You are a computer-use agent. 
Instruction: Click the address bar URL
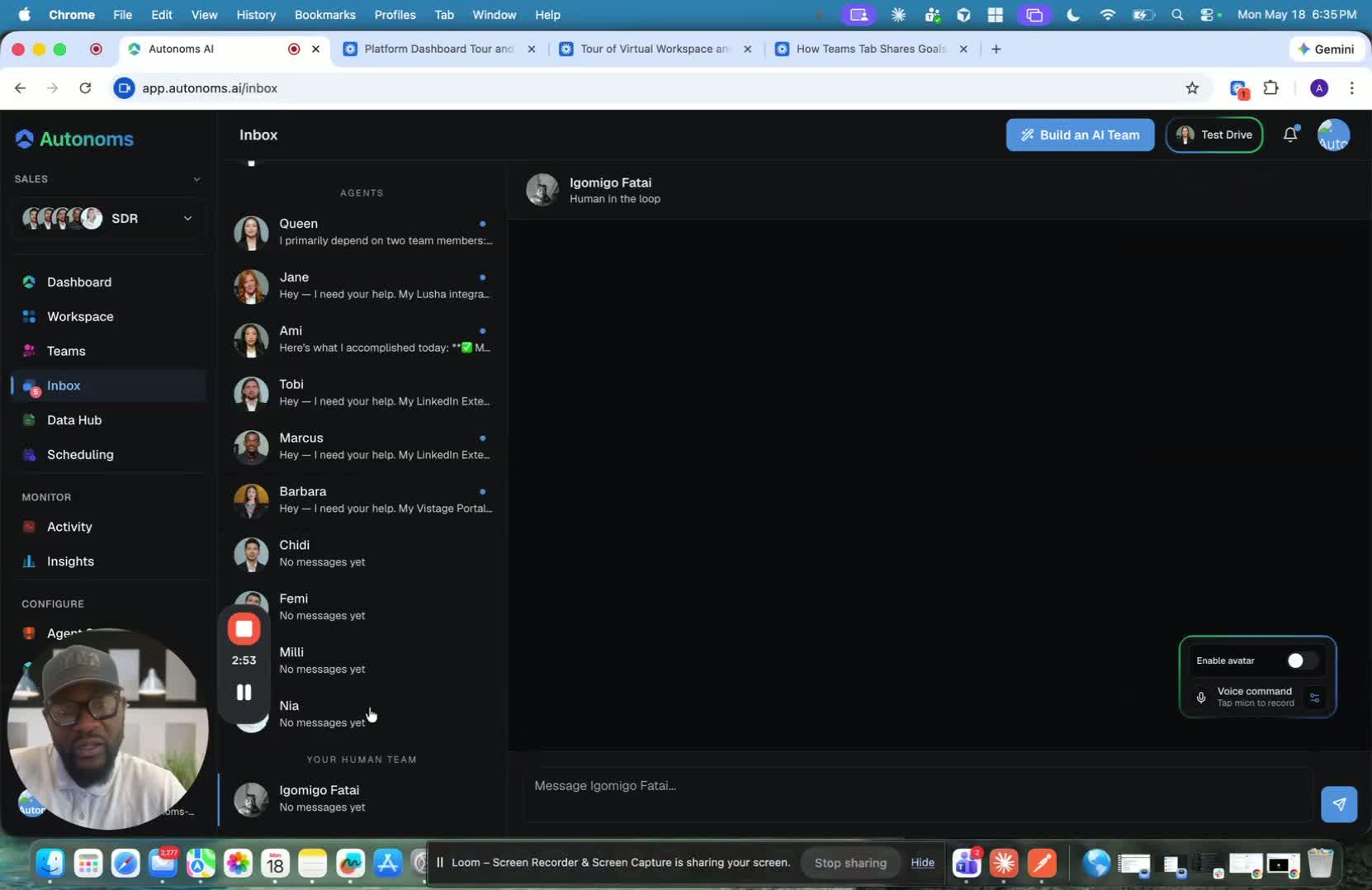(210, 88)
